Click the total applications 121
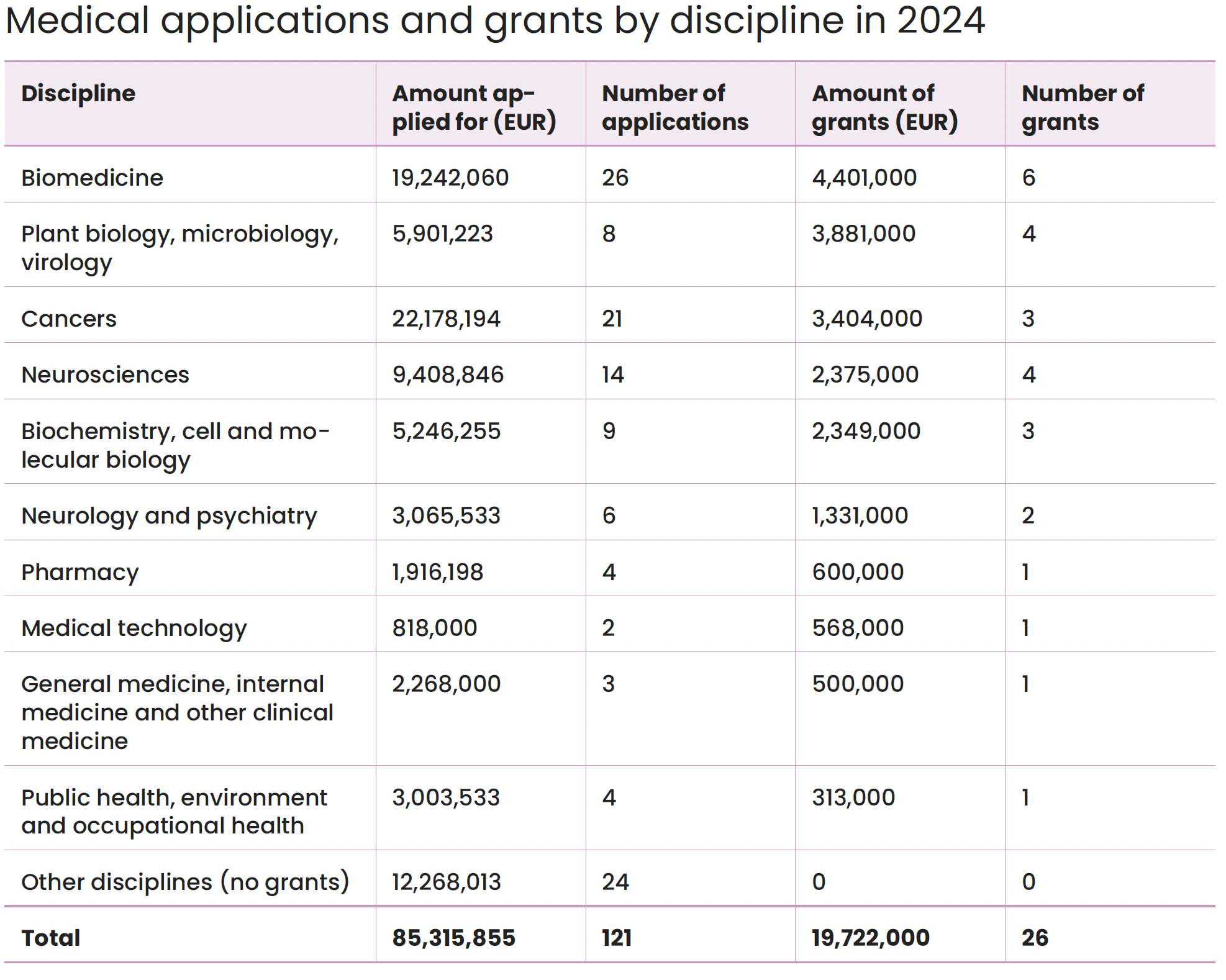 (617, 938)
